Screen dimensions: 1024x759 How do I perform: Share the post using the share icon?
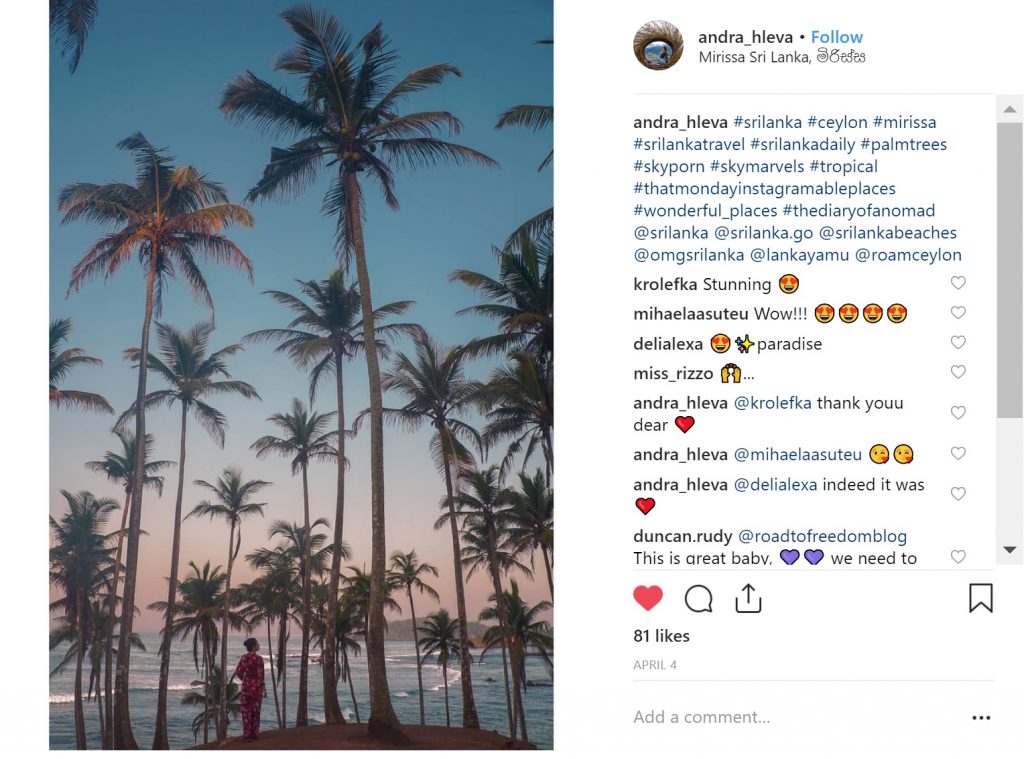point(748,598)
